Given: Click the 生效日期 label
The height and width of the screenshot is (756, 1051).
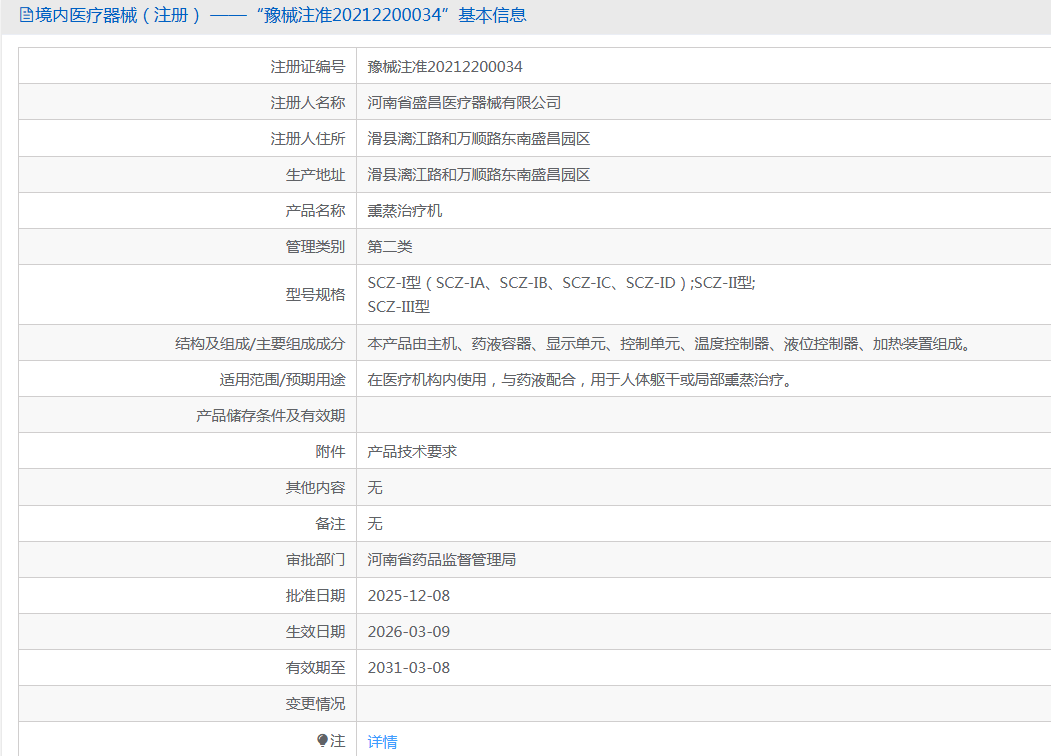Looking at the screenshot, I should pyautogui.click(x=315, y=632).
